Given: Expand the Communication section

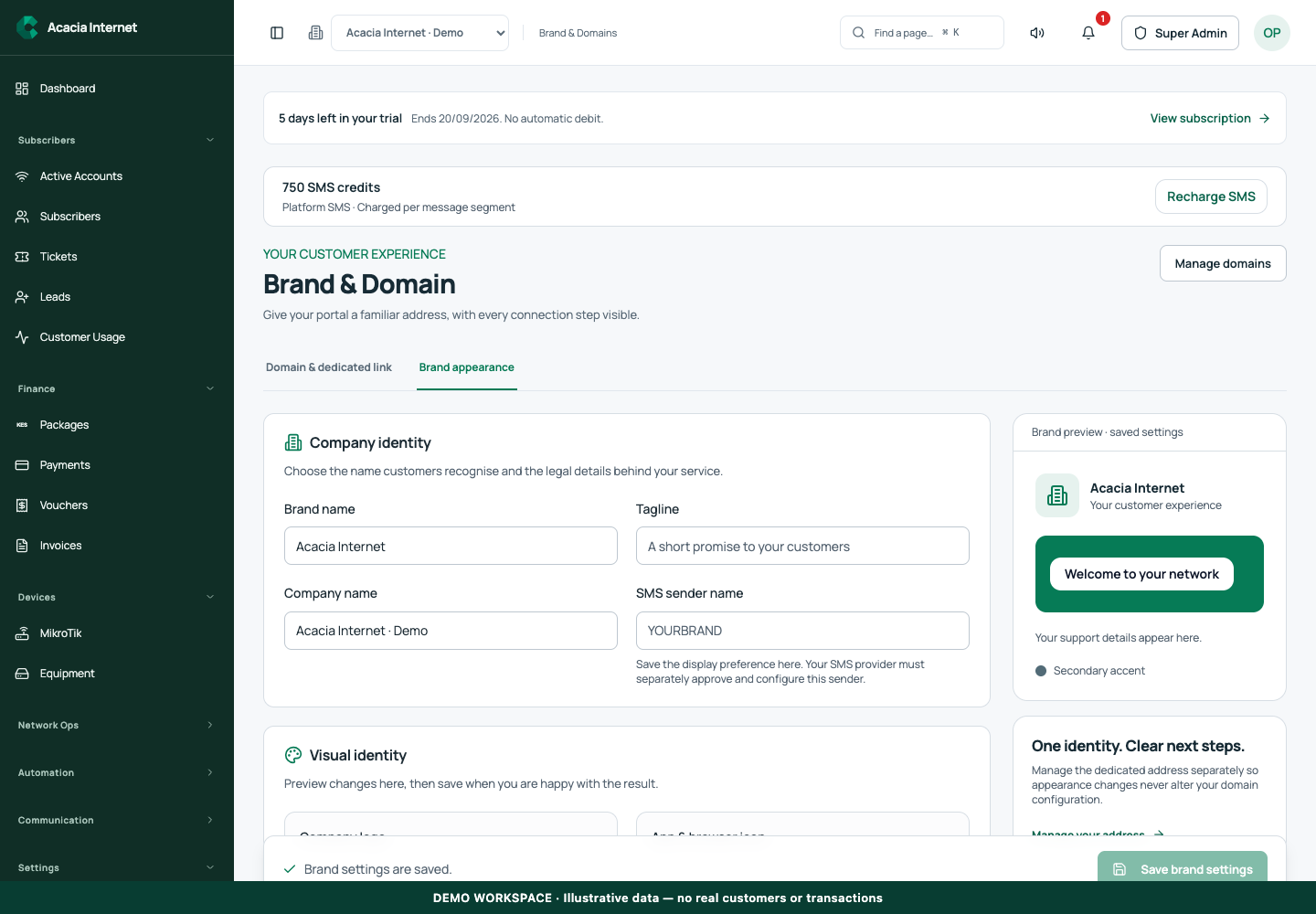Looking at the screenshot, I should click(117, 820).
